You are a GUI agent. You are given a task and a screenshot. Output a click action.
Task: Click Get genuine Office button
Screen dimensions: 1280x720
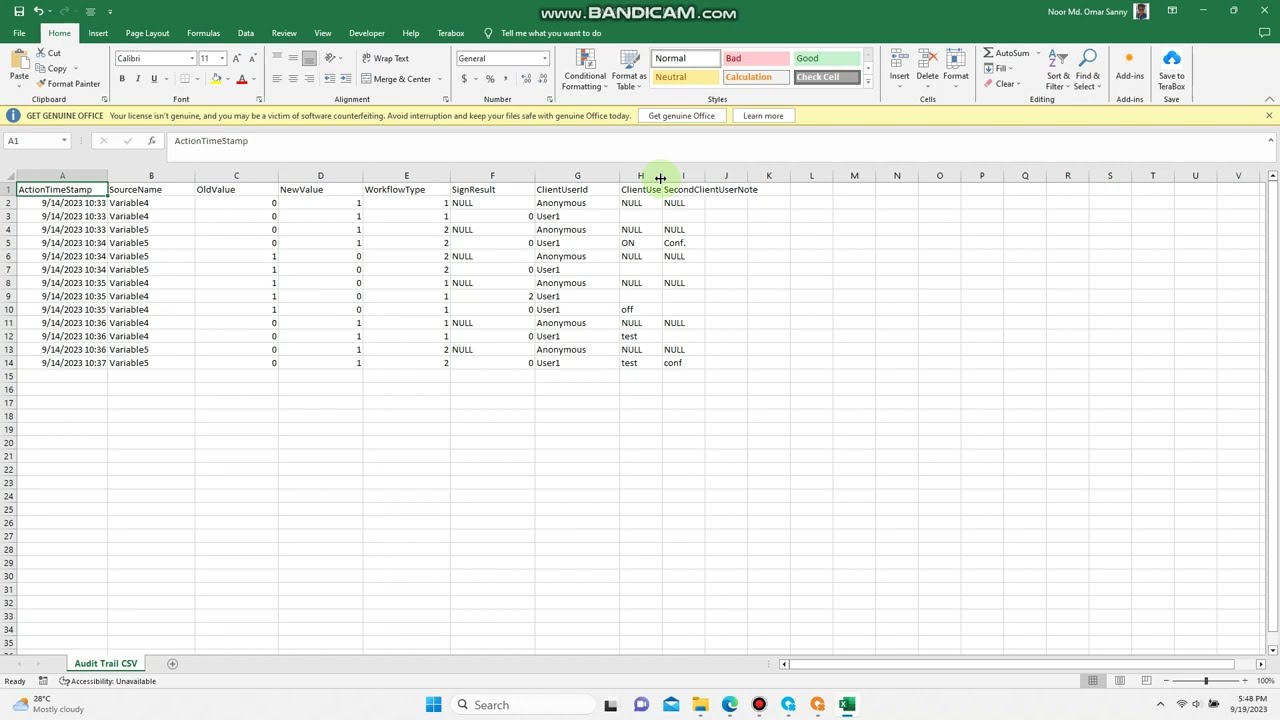coord(681,116)
